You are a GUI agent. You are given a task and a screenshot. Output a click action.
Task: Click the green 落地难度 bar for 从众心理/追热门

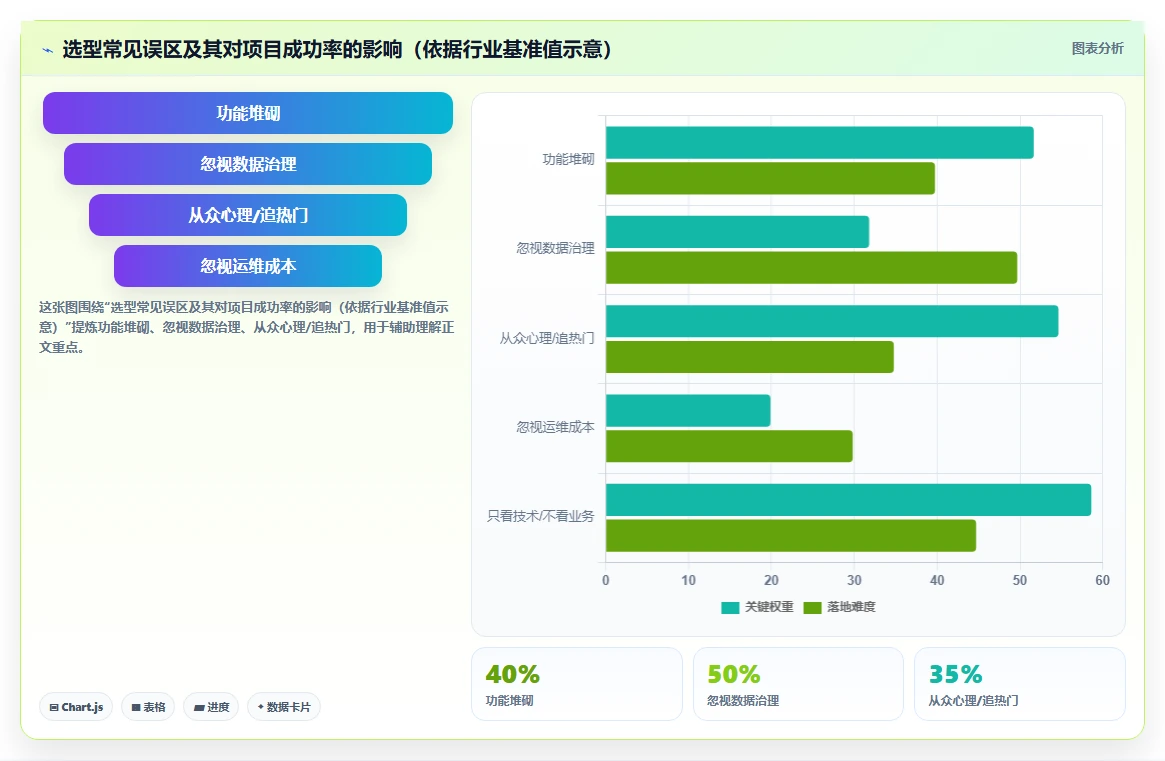click(x=750, y=357)
